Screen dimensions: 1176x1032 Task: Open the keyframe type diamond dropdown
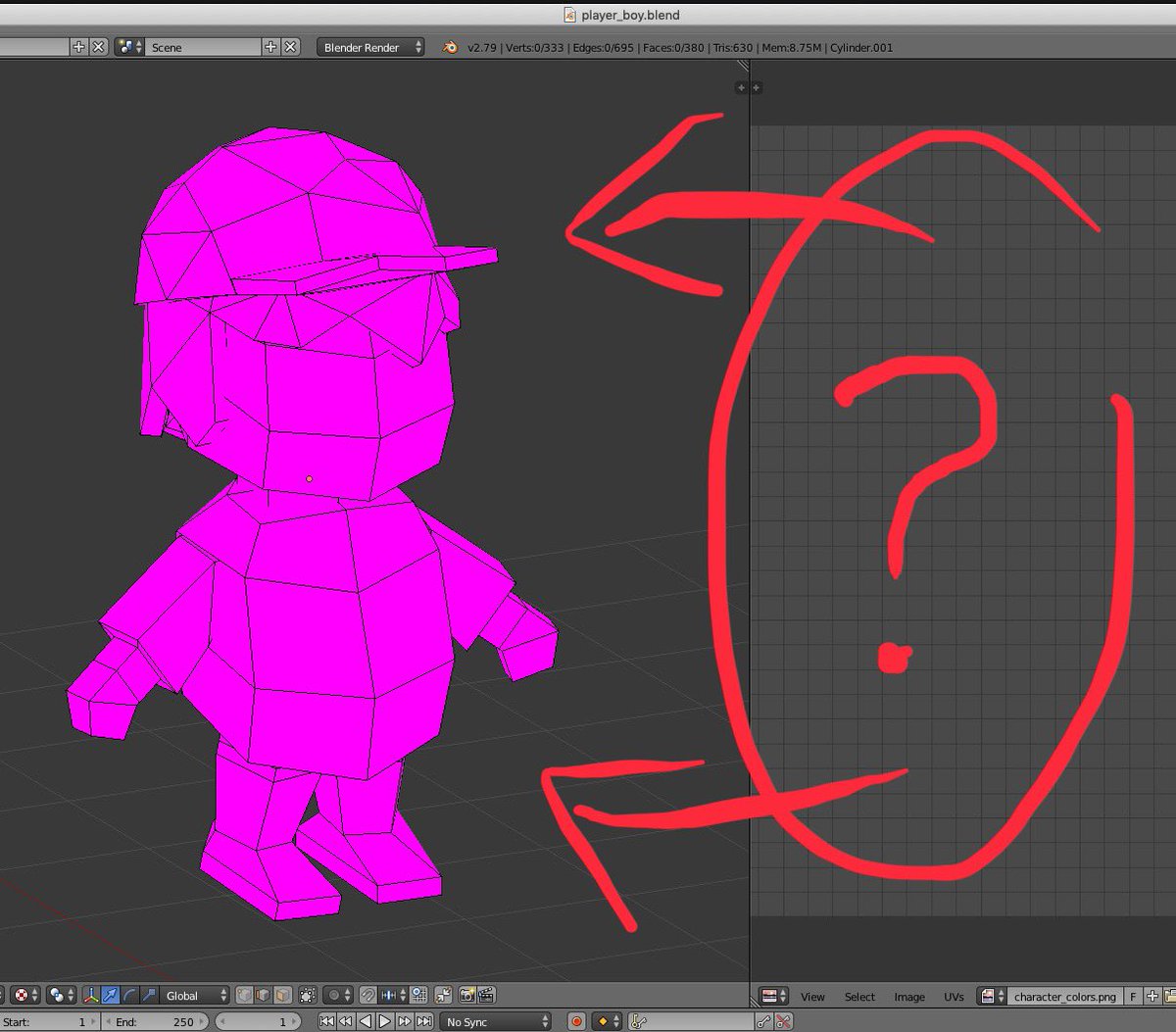point(608,1021)
